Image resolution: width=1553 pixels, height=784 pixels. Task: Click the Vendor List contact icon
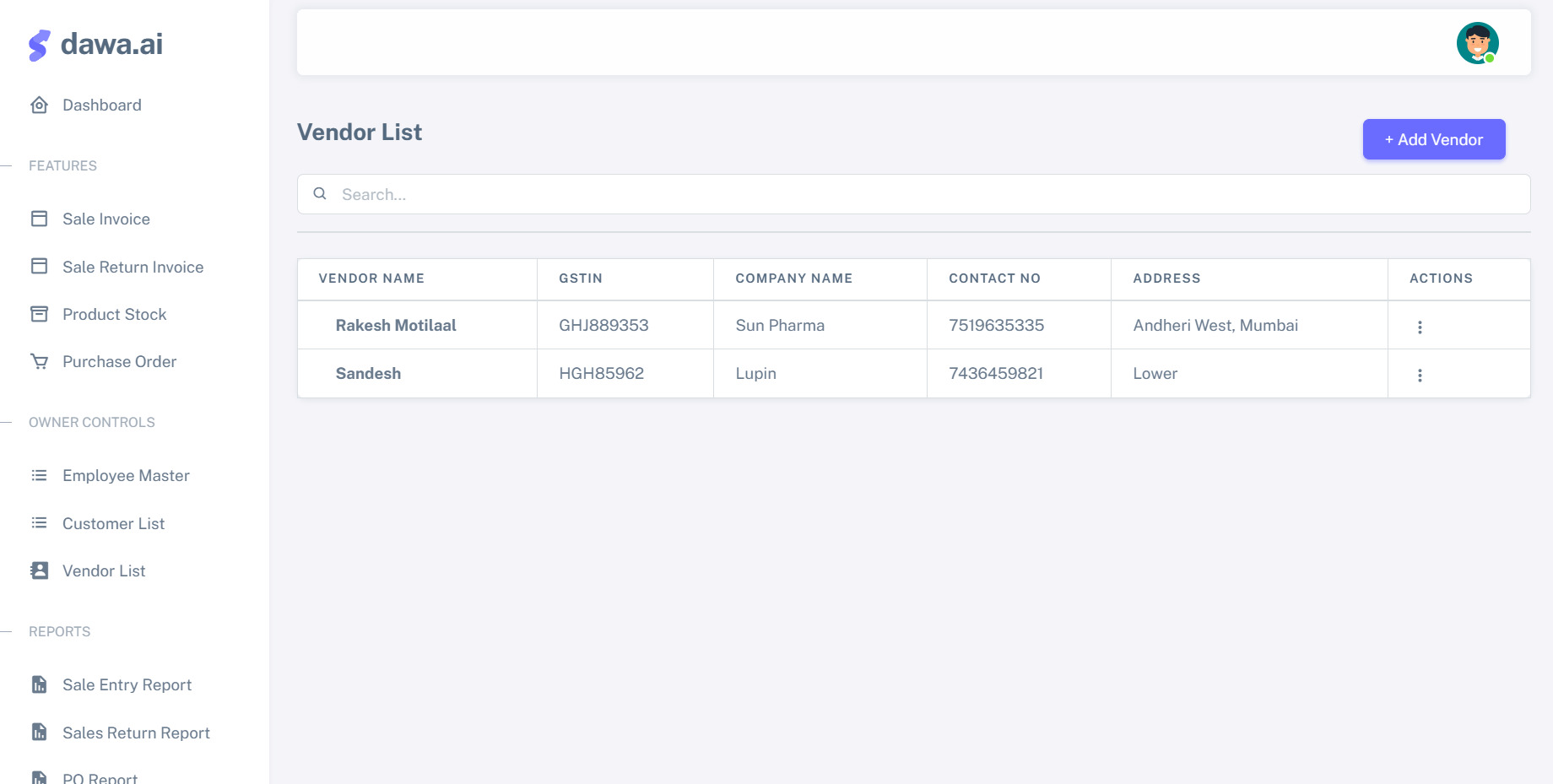point(39,570)
